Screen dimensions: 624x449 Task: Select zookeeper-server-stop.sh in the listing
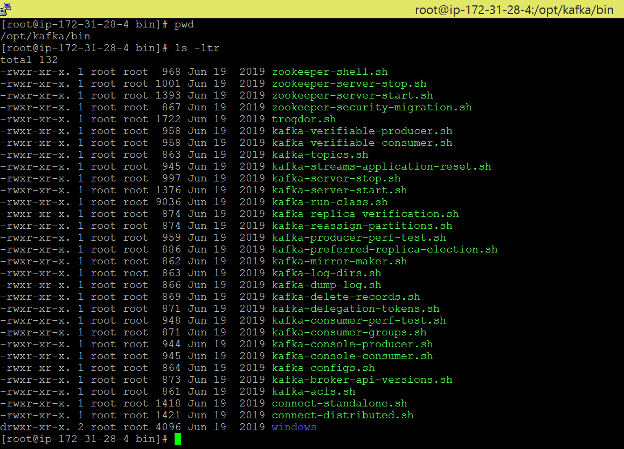[x=349, y=84]
